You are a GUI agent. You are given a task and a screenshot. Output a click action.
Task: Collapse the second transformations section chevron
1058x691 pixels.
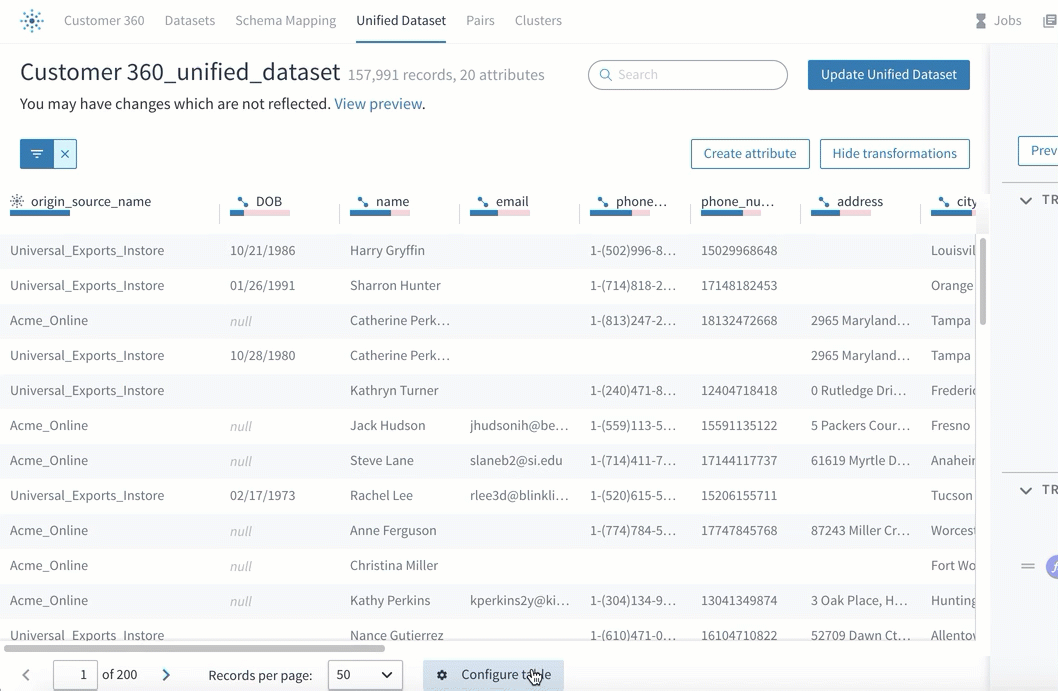point(1026,491)
